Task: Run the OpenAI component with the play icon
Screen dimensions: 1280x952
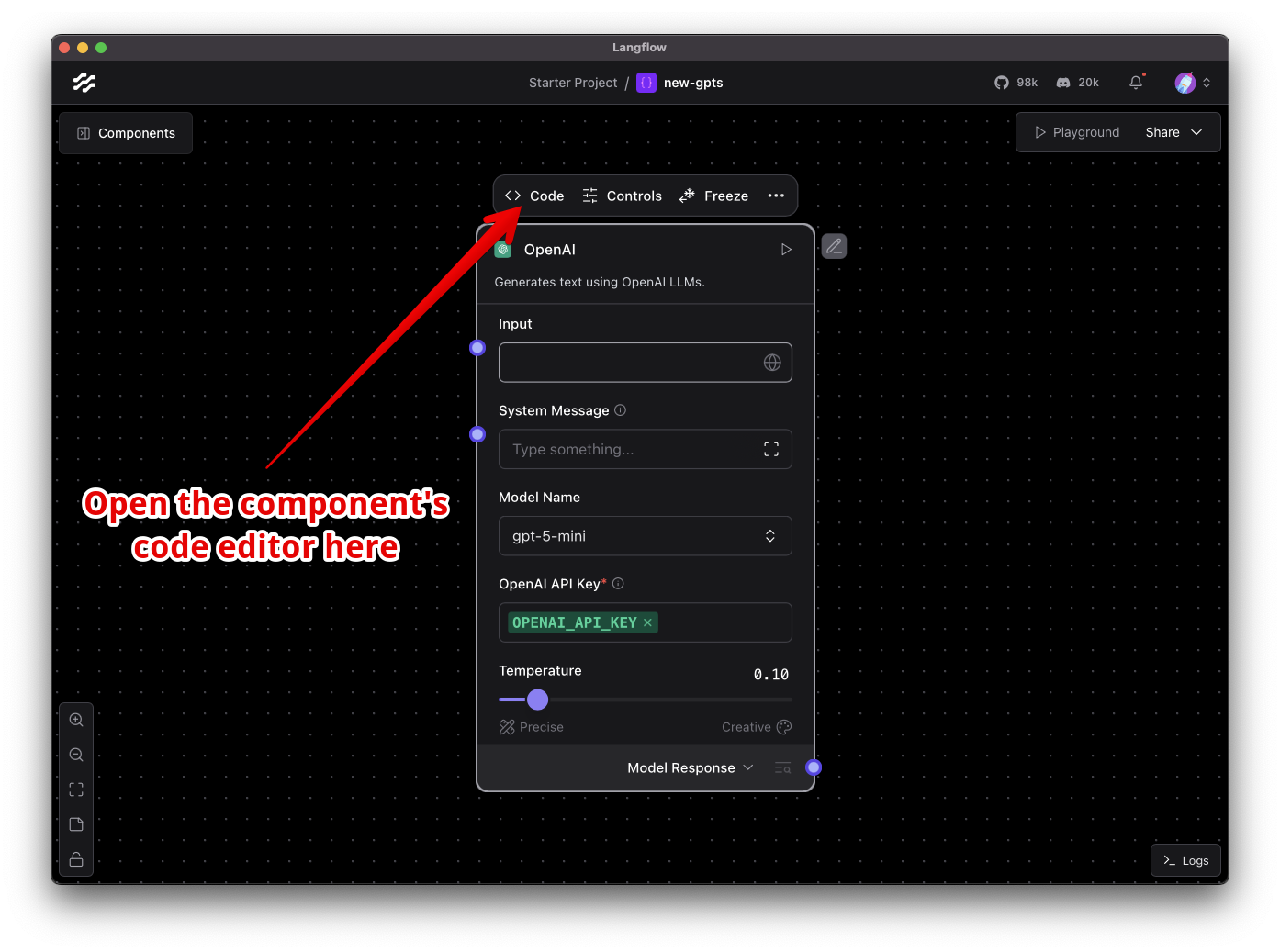Action: point(786,249)
